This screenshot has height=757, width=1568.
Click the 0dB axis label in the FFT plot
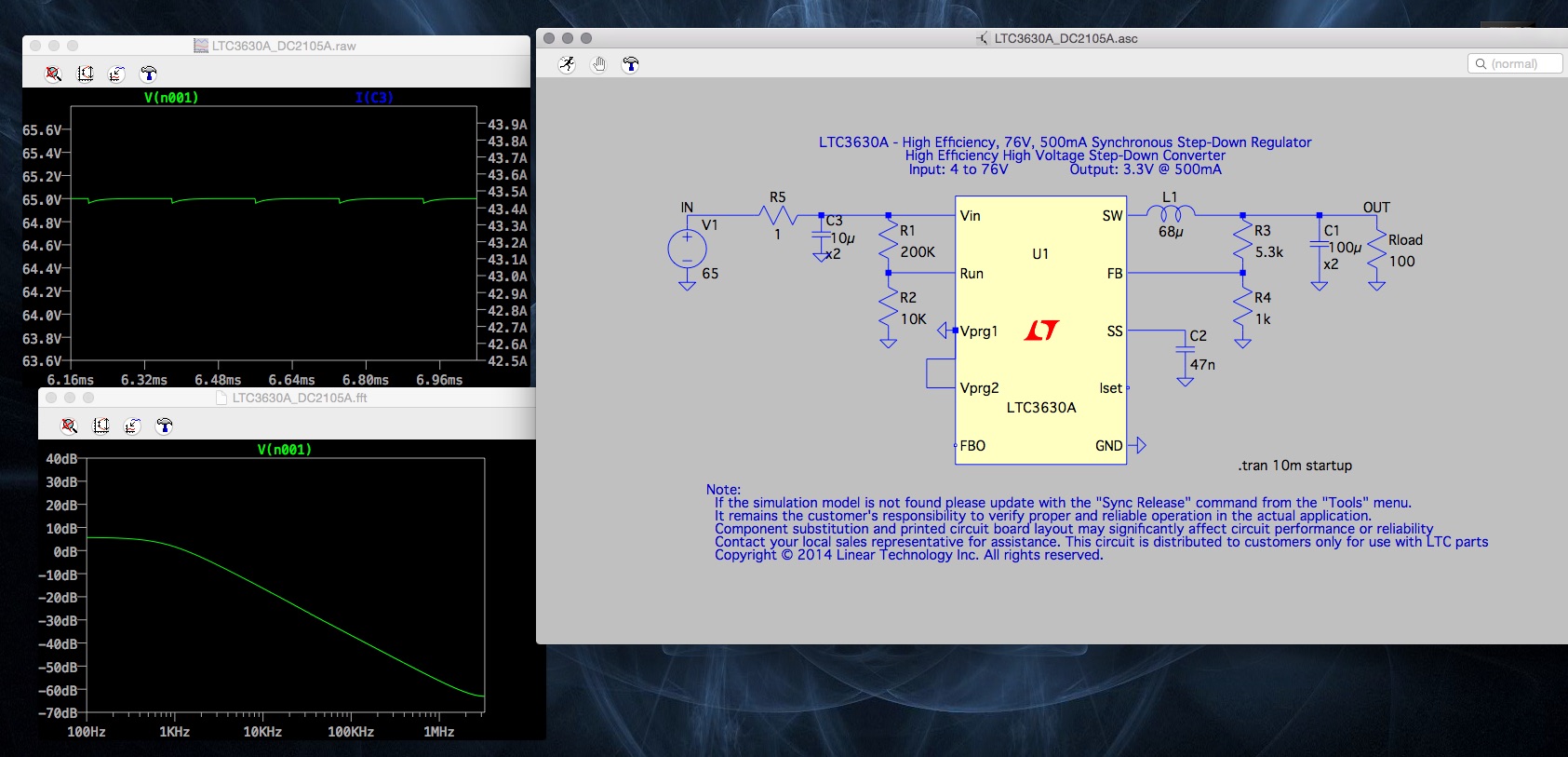[x=65, y=552]
